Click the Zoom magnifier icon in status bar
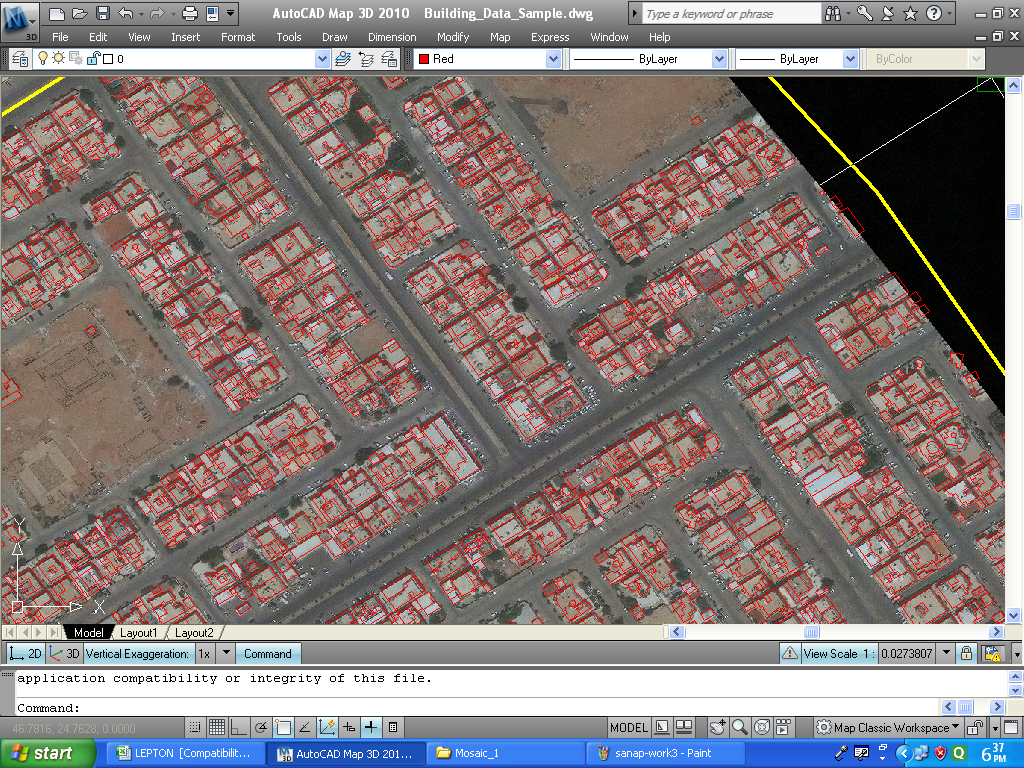The height and width of the screenshot is (768, 1024). pyautogui.click(x=739, y=727)
